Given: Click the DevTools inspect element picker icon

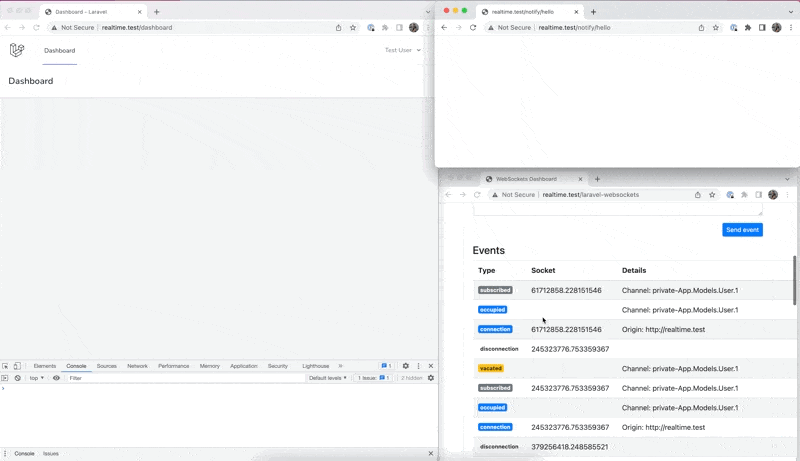Looking at the screenshot, I should pyautogui.click(x=6, y=366).
